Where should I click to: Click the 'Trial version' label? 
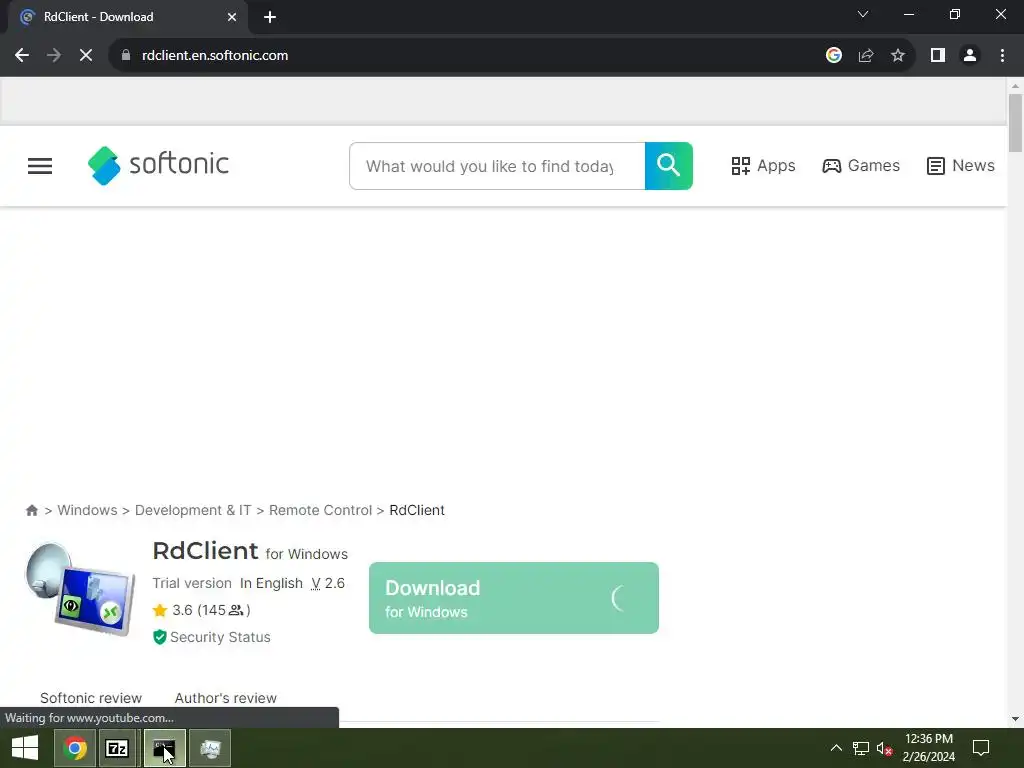[x=192, y=583]
